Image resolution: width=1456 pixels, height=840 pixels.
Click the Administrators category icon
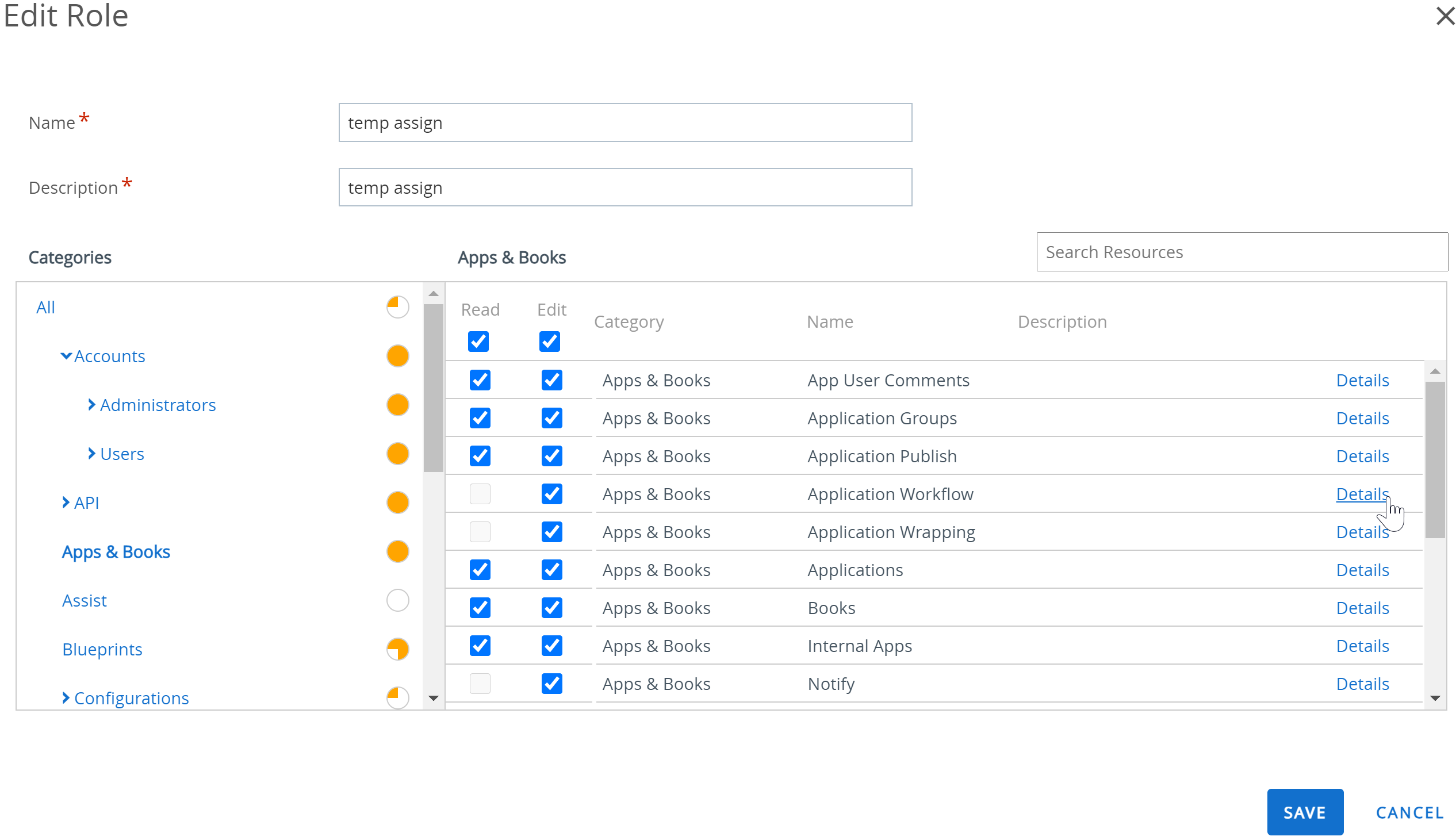397,404
